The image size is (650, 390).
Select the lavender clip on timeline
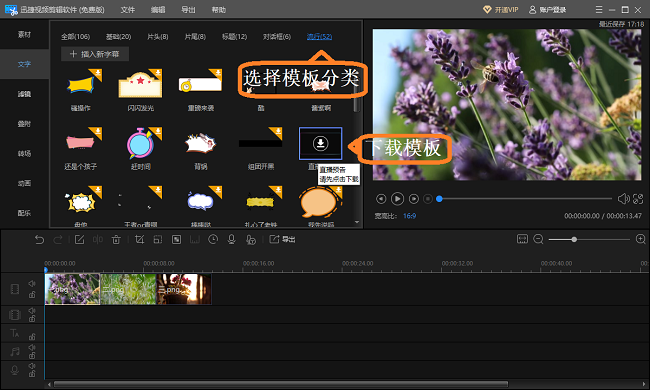(73, 289)
